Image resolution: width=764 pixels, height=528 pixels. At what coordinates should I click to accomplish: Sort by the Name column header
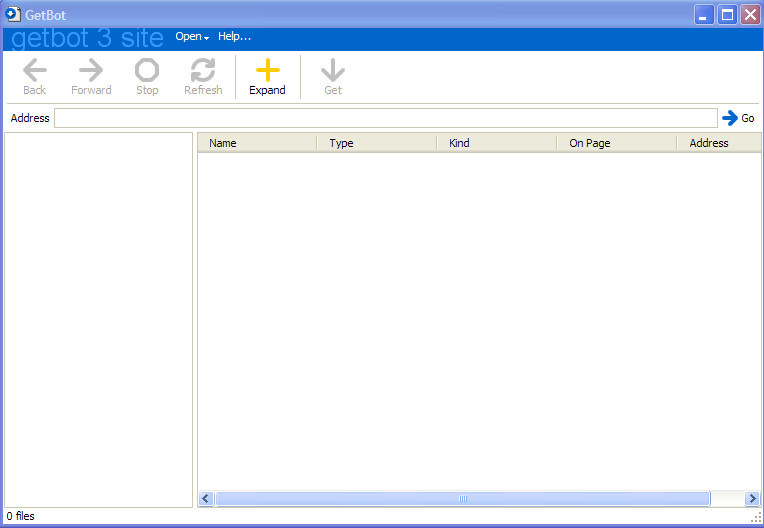(257, 143)
